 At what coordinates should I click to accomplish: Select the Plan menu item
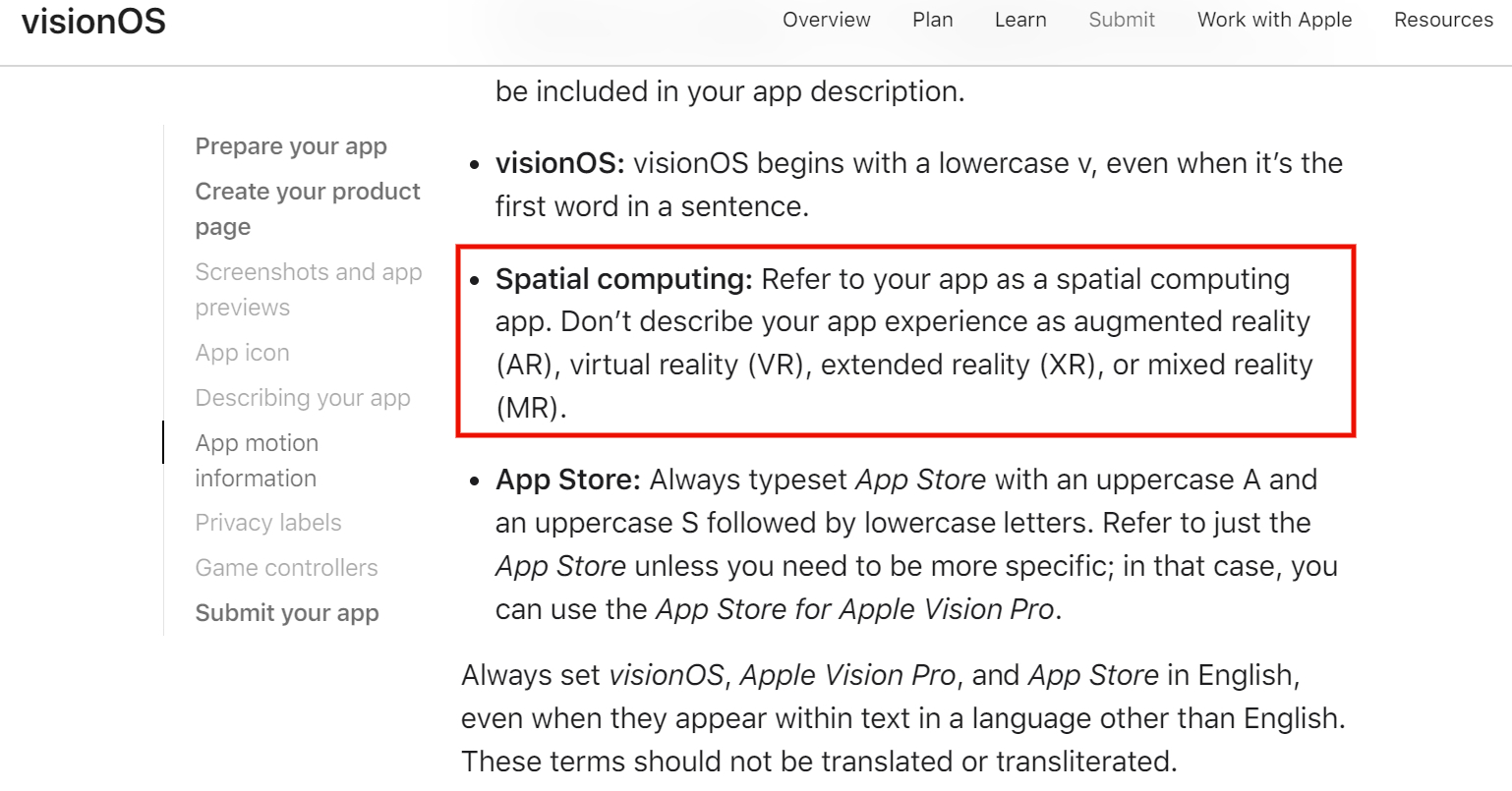[932, 20]
